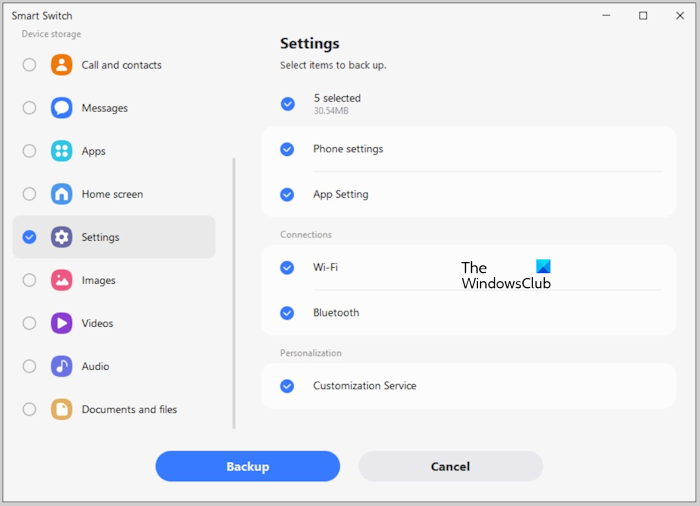
Task: Click the orange Call and contacts icon
Action: (x=62, y=65)
